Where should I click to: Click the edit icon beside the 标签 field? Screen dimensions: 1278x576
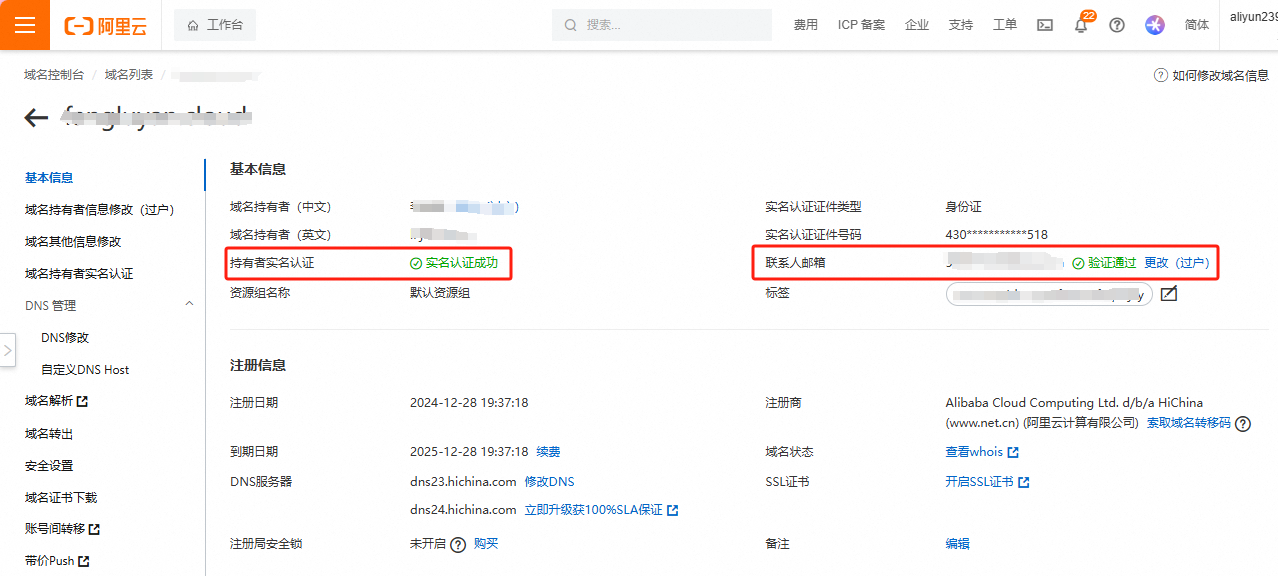click(1169, 294)
